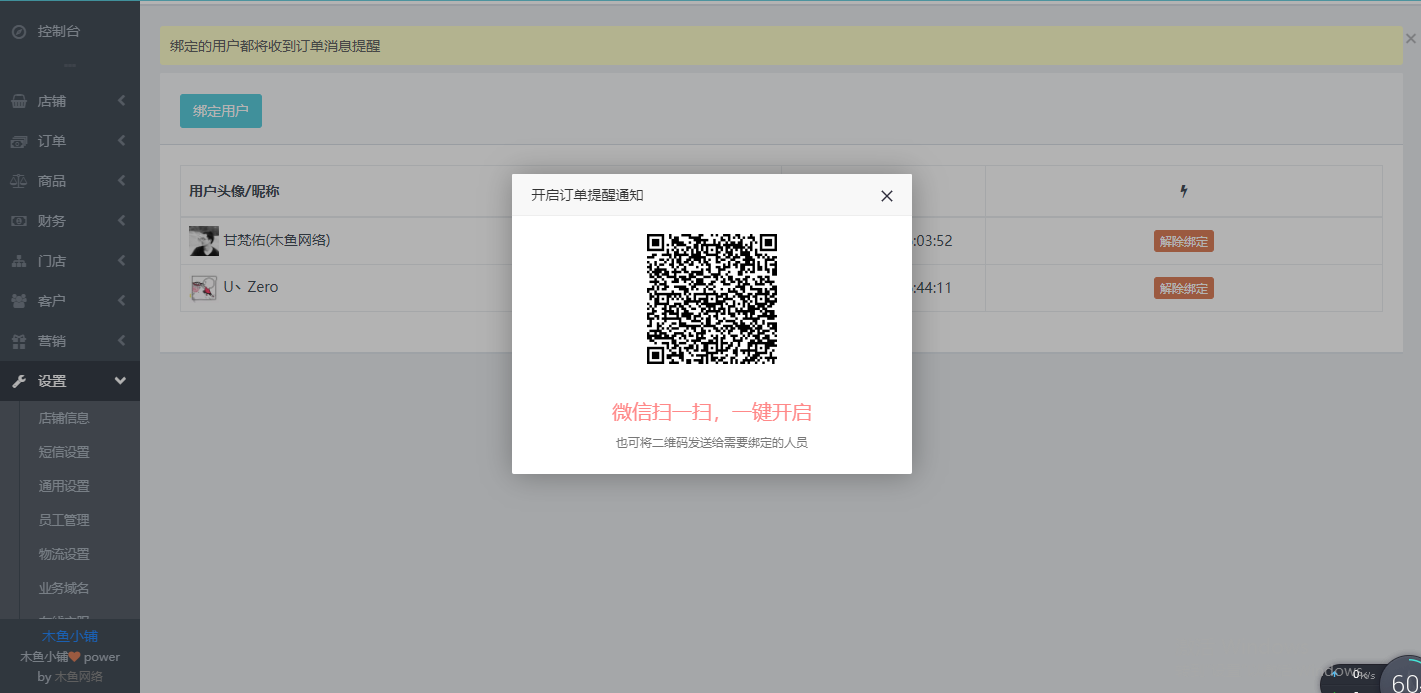The height and width of the screenshot is (693, 1421).
Task: Expand the 商品 menu chevron
Action: [x=121, y=181]
